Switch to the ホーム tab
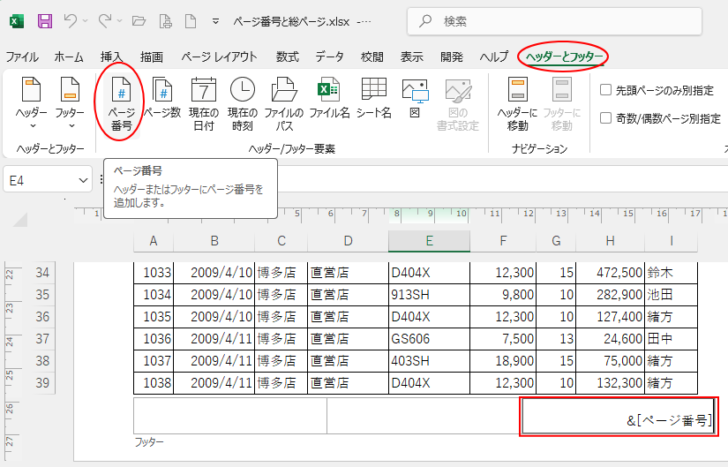Image resolution: width=728 pixels, height=467 pixels. tap(69, 57)
